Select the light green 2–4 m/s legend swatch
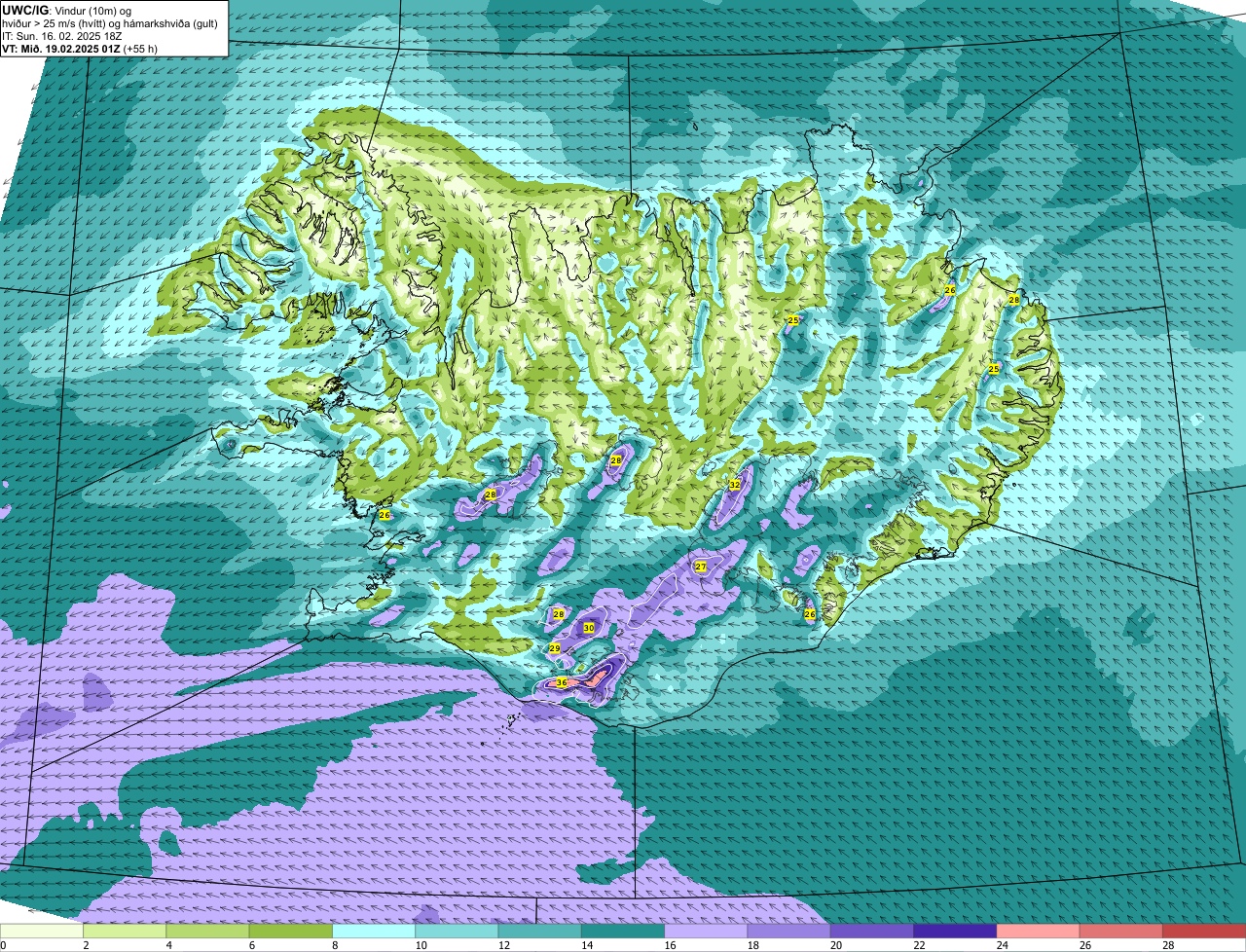The height and width of the screenshot is (952, 1246). point(126,931)
